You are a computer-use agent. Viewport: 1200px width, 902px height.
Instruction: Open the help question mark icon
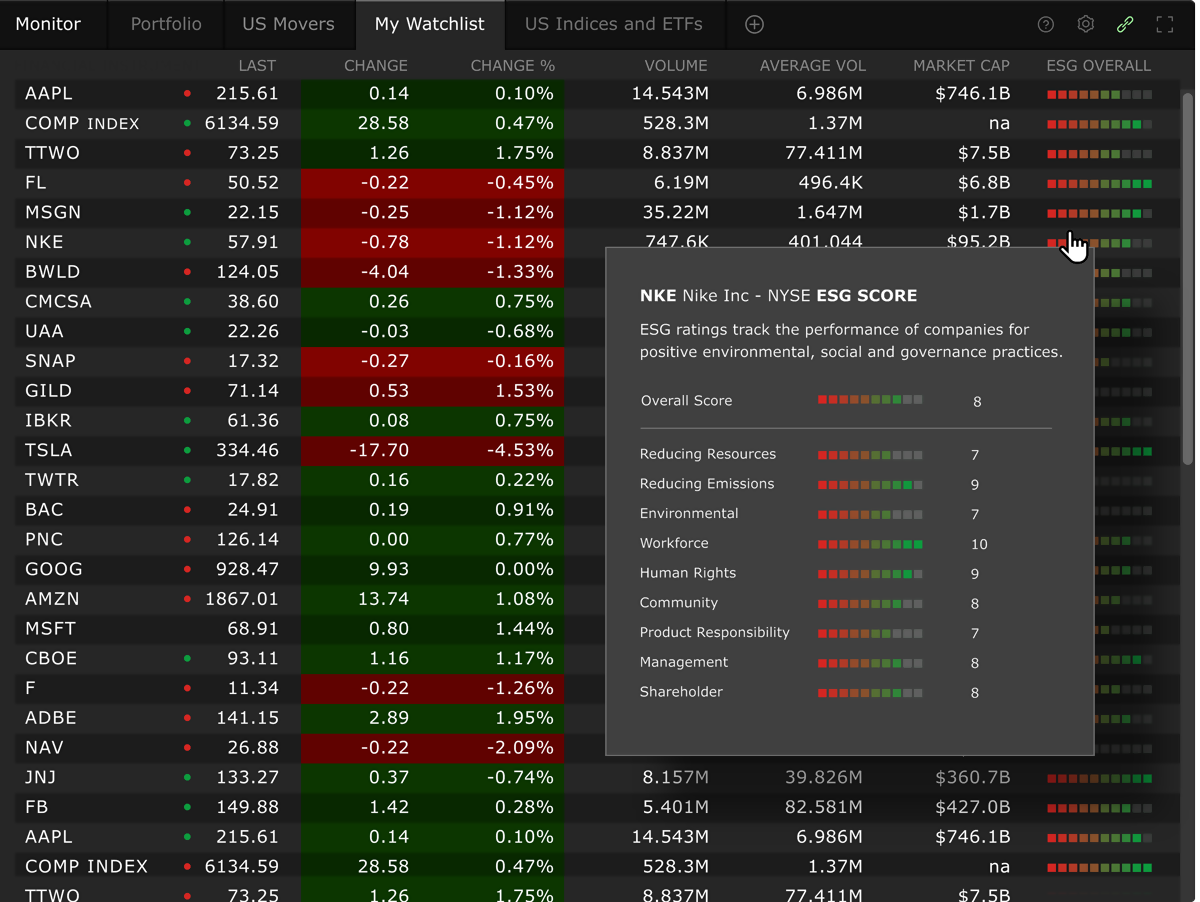(x=1045, y=24)
